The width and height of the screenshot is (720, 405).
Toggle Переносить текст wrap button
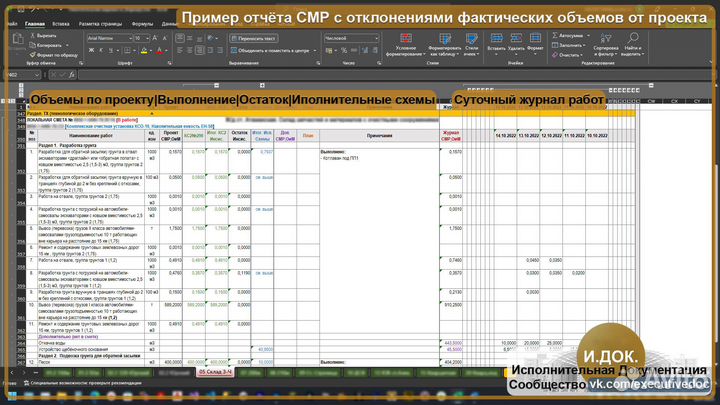(x=254, y=39)
